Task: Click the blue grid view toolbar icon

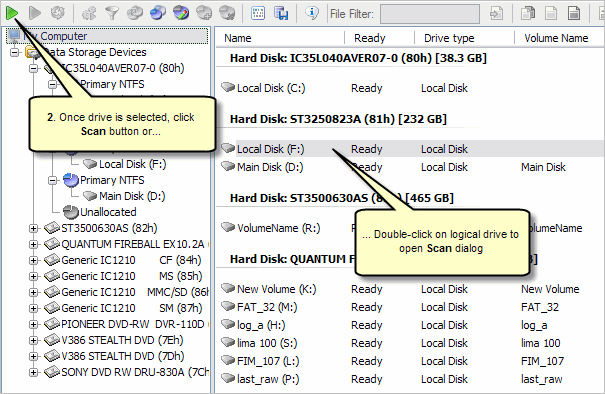Action: [x=258, y=13]
